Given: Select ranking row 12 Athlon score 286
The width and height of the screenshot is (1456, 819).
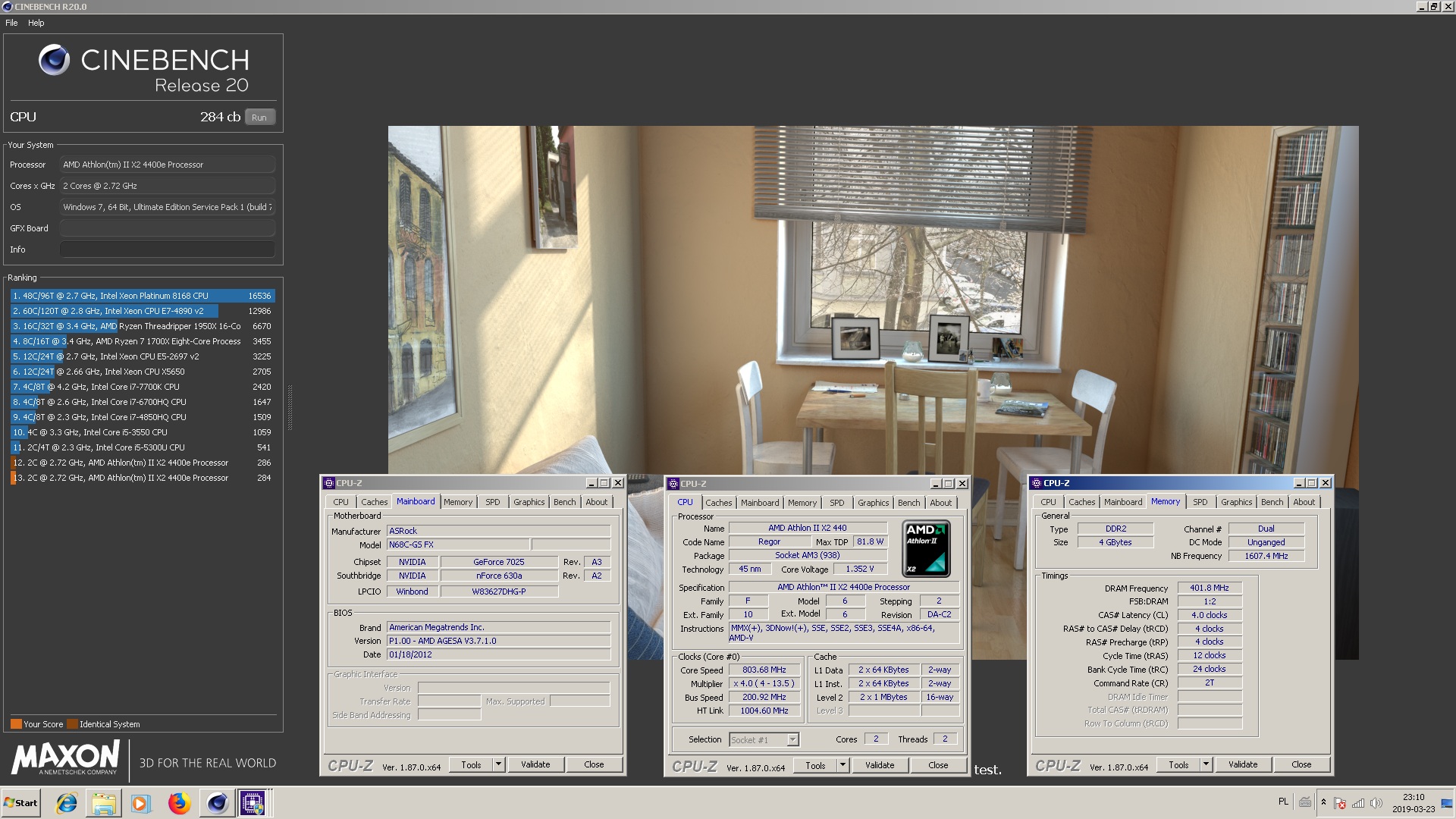Looking at the screenshot, I should pyautogui.click(x=142, y=463).
